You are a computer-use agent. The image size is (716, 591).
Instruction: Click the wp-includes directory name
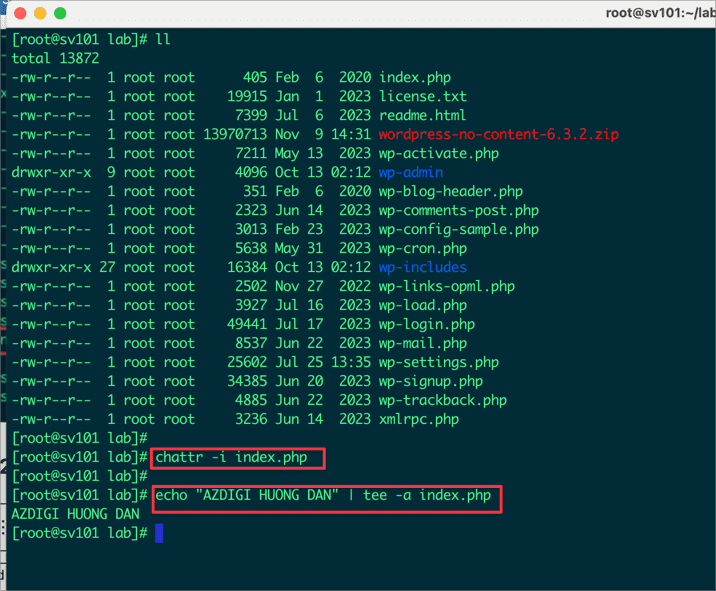point(423,268)
